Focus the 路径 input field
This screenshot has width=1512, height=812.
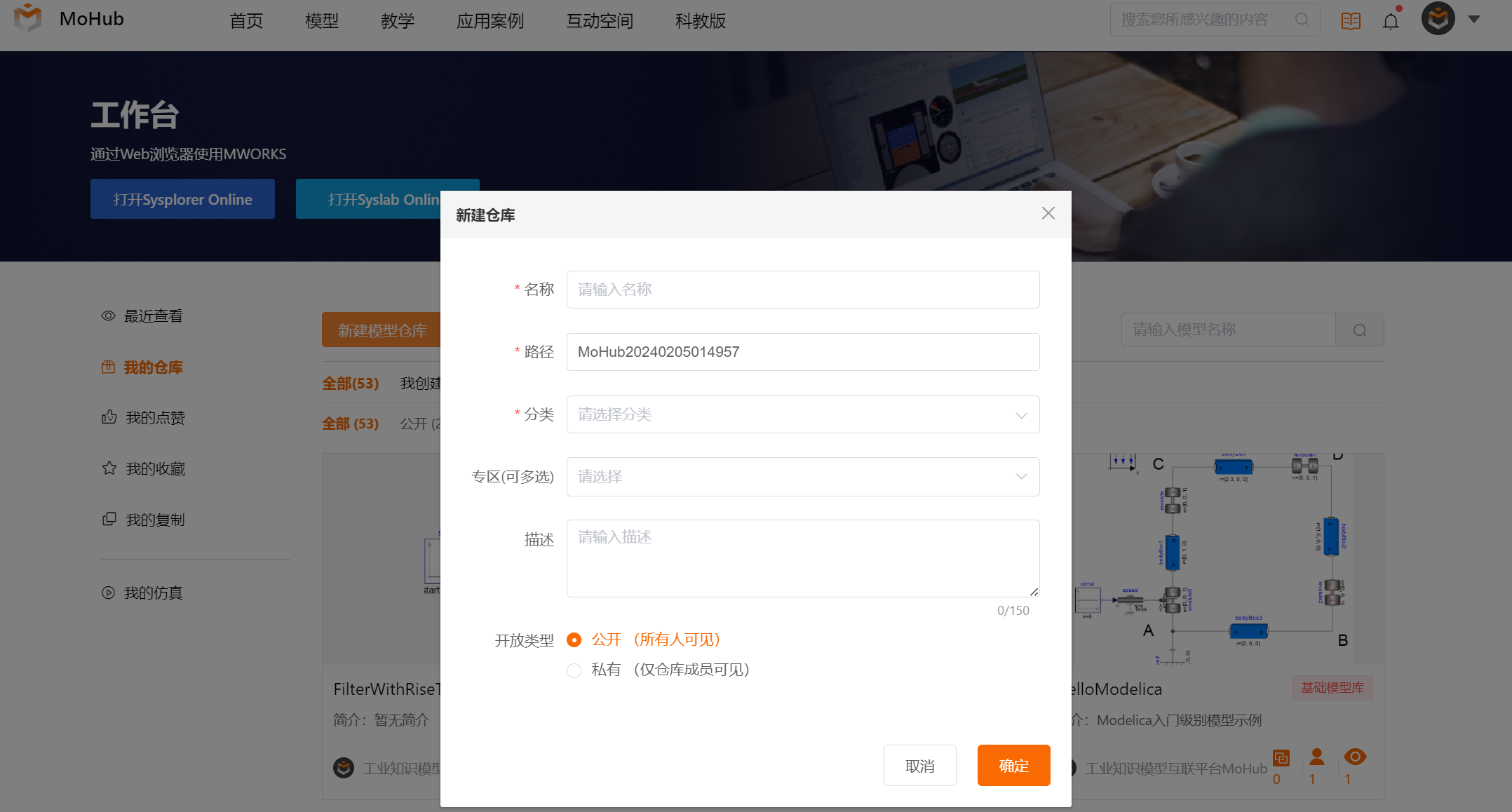click(803, 352)
